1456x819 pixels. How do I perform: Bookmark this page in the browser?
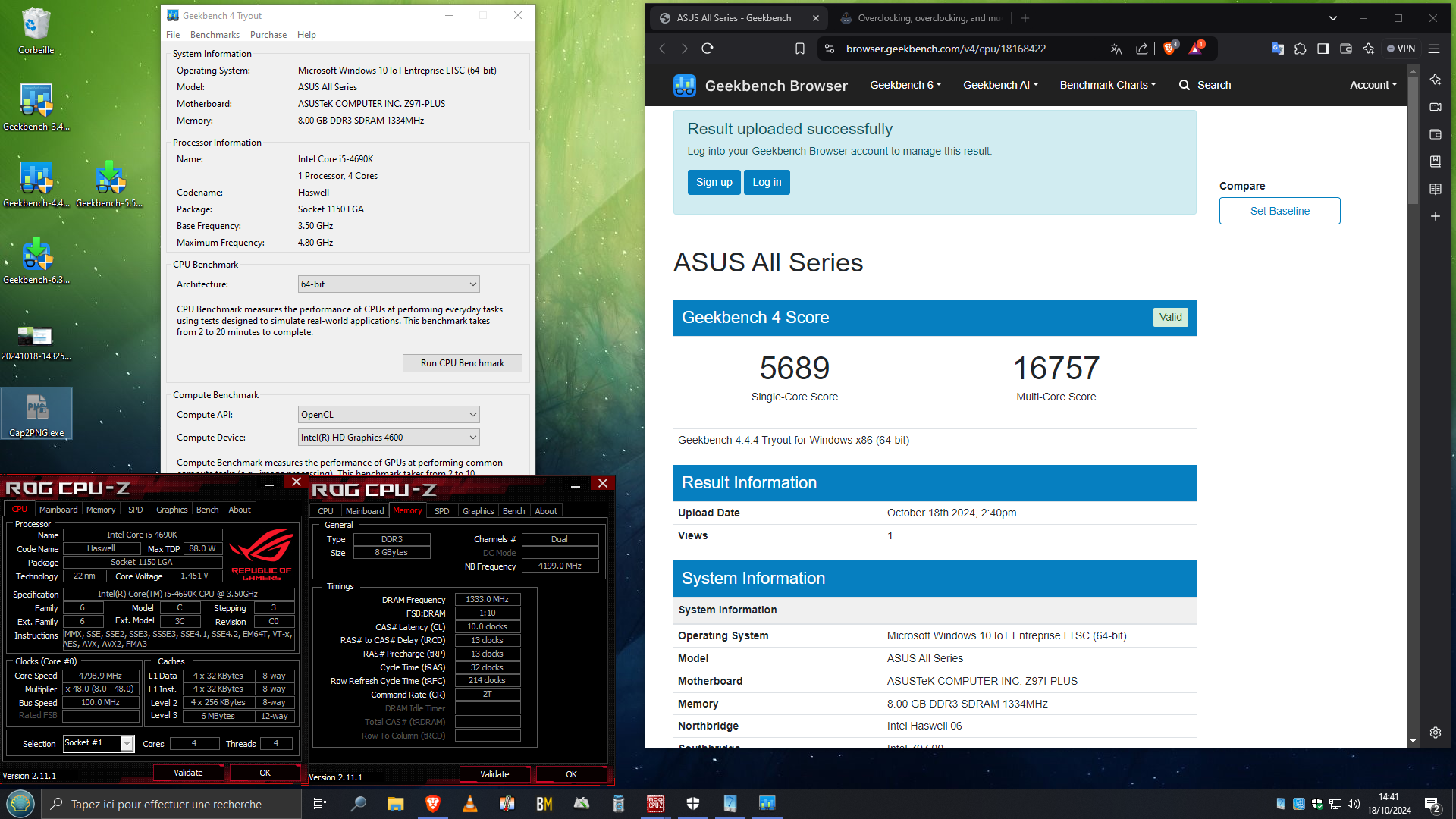click(x=800, y=49)
